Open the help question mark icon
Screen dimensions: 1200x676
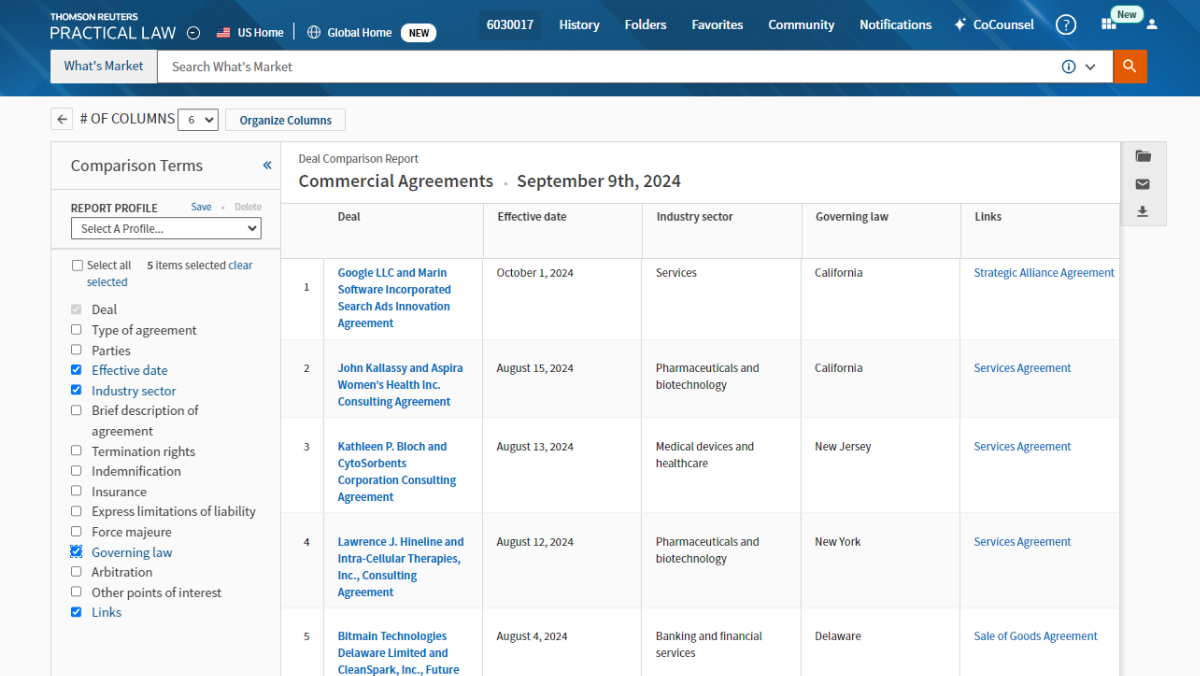click(1066, 25)
